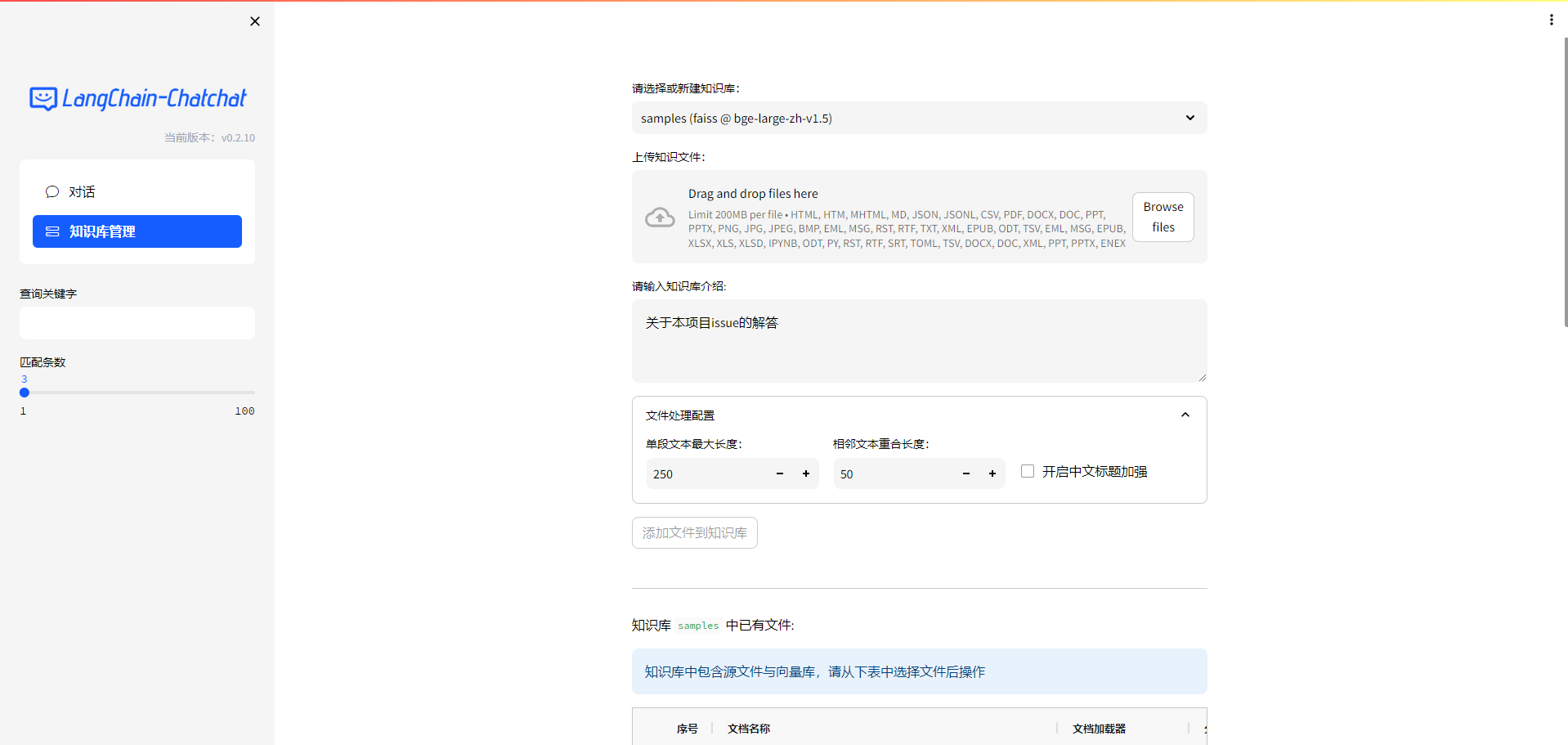This screenshot has height=745, width=1568.
Task: Close the sidebar with the X icon
Action: pyautogui.click(x=255, y=21)
